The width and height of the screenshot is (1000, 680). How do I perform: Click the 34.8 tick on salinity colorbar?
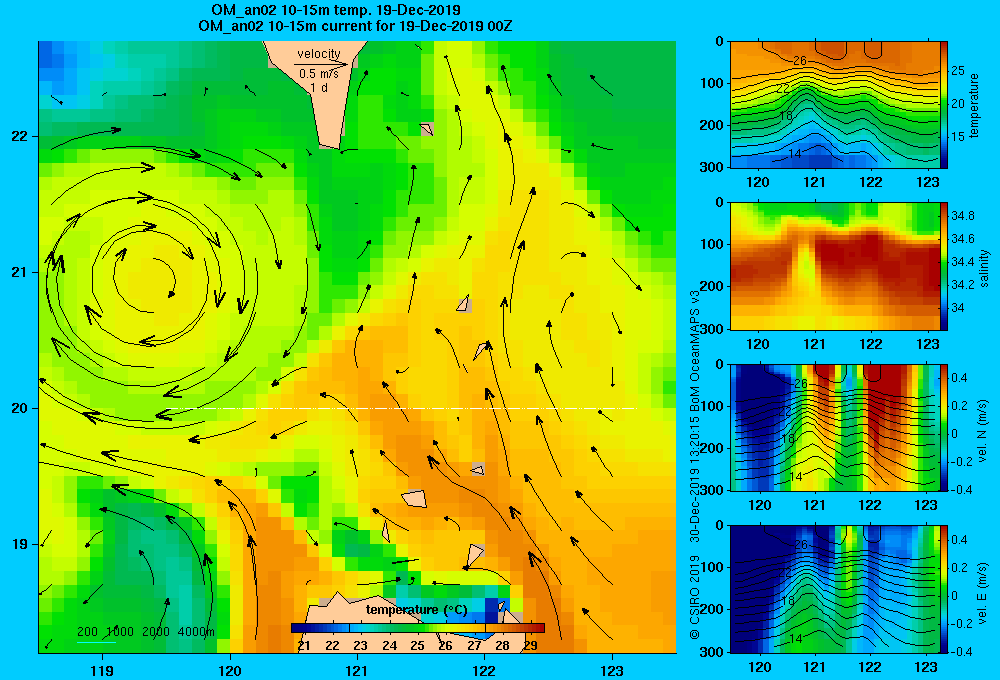962,216
